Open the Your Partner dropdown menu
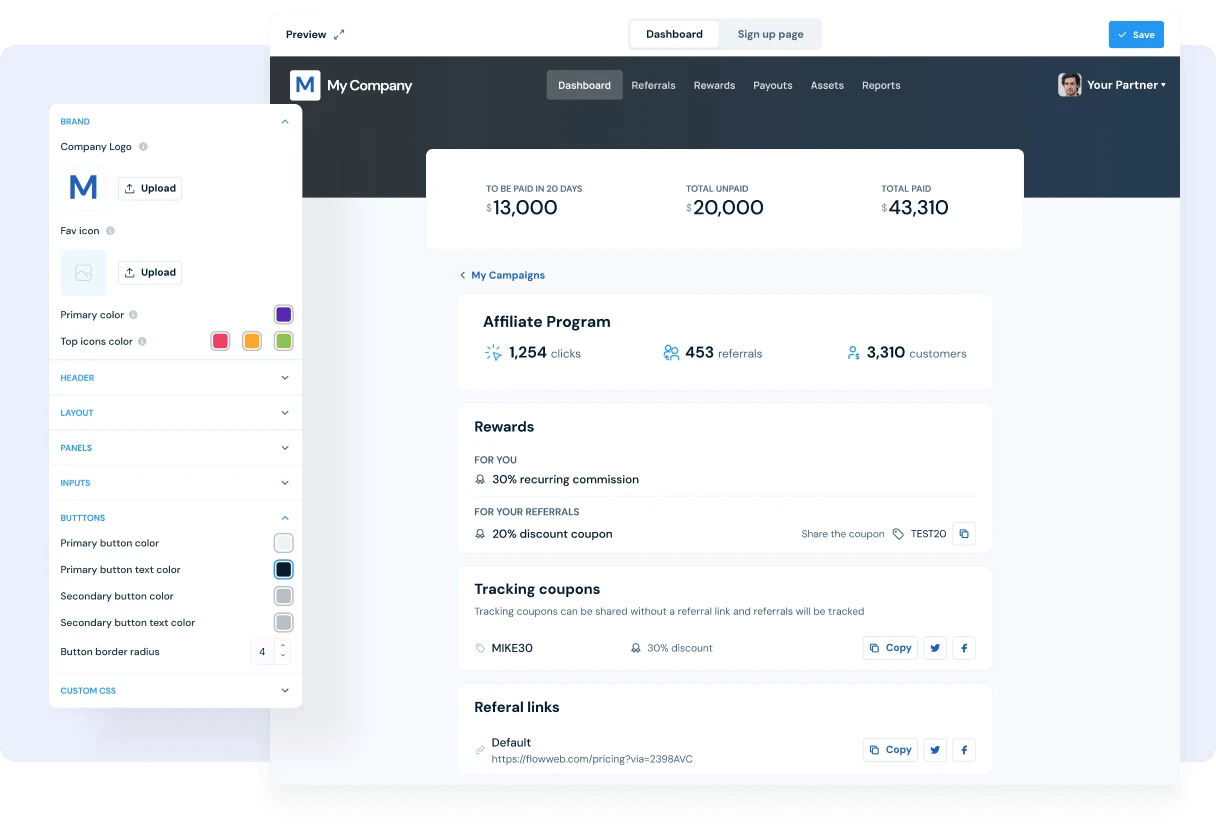The image size is (1216, 832). click(x=1126, y=85)
